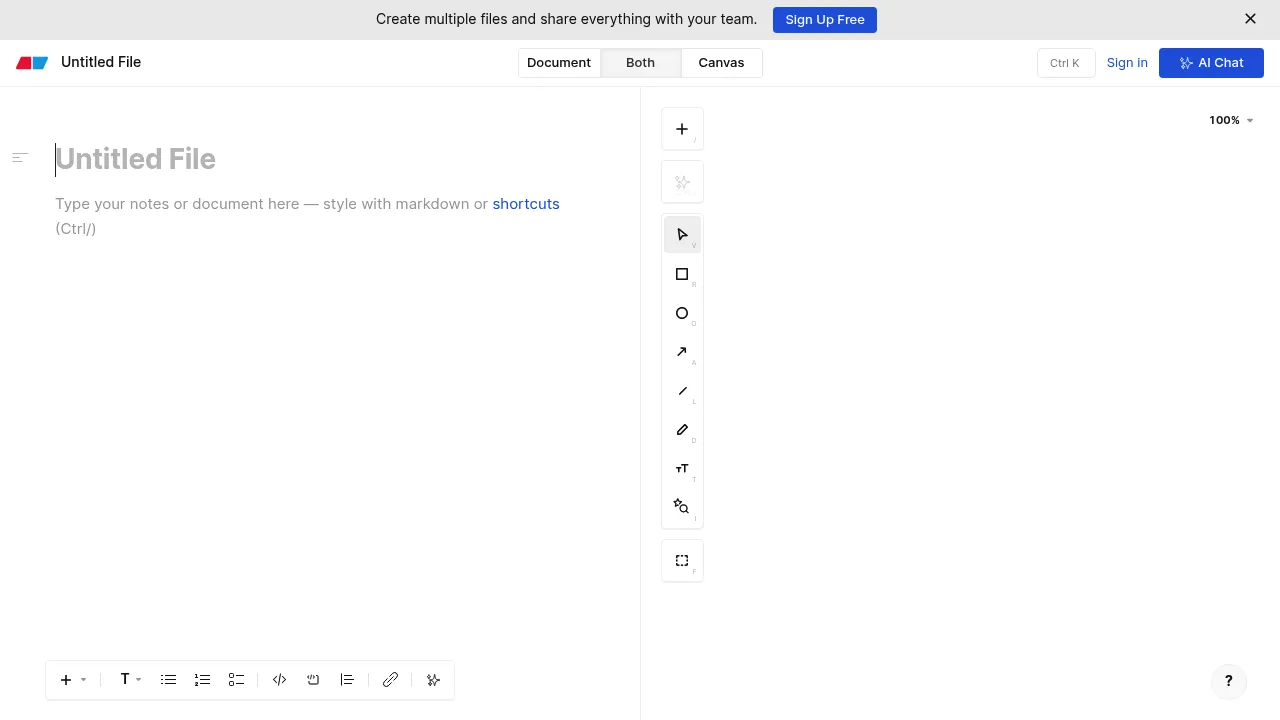Switch to the Both view tab
This screenshot has height=720, width=1280.
pos(640,63)
